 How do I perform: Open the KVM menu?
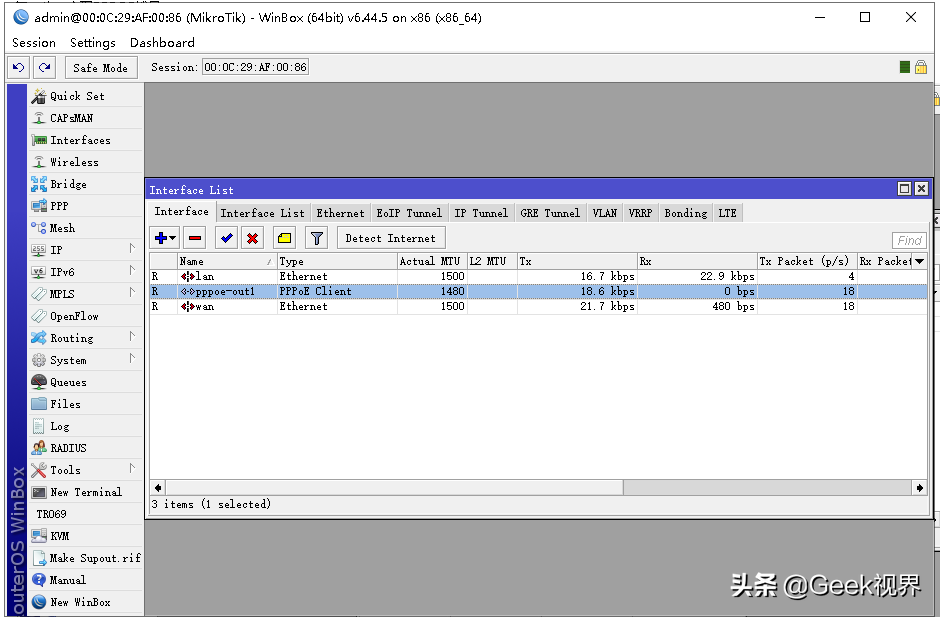[86, 536]
